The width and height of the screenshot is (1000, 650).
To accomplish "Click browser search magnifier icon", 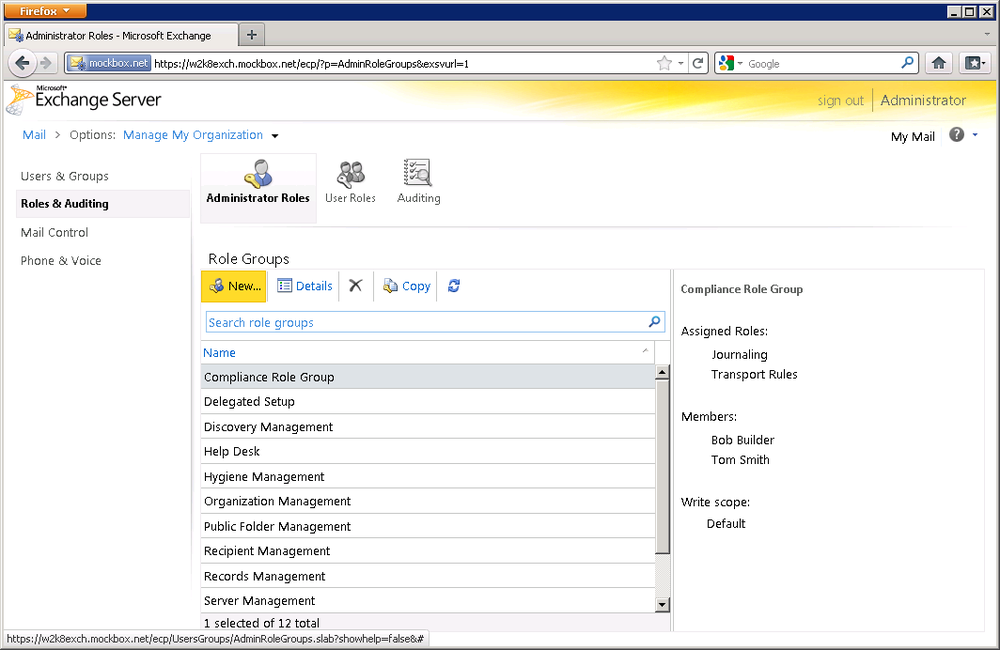I will tap(907, 63).
